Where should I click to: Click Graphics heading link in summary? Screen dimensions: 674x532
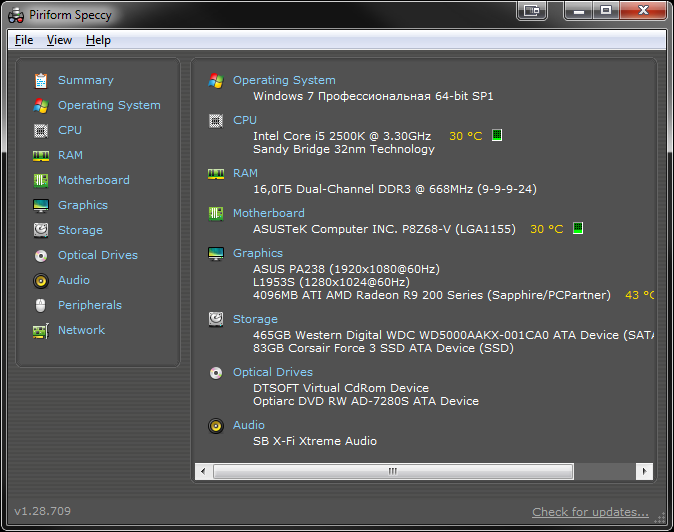[x=258, y=253]
